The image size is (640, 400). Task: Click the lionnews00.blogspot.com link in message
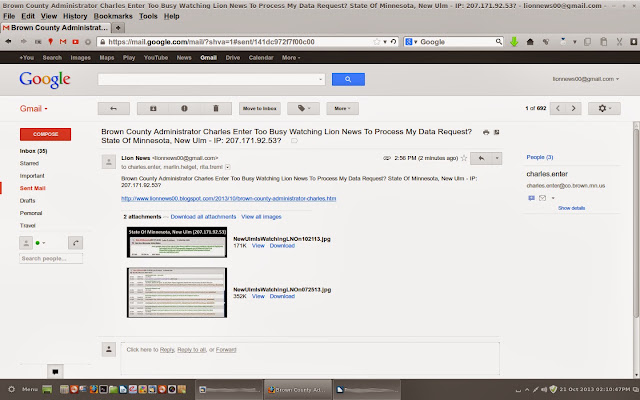pyautogui.click(x=229, y=199)
